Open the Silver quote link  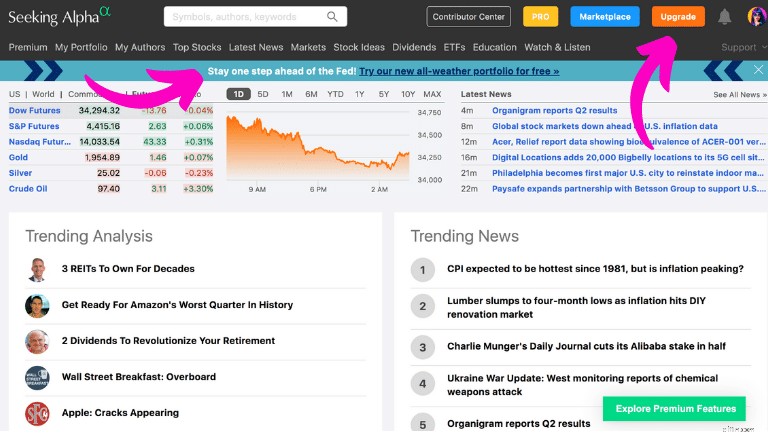coord(20,173)
